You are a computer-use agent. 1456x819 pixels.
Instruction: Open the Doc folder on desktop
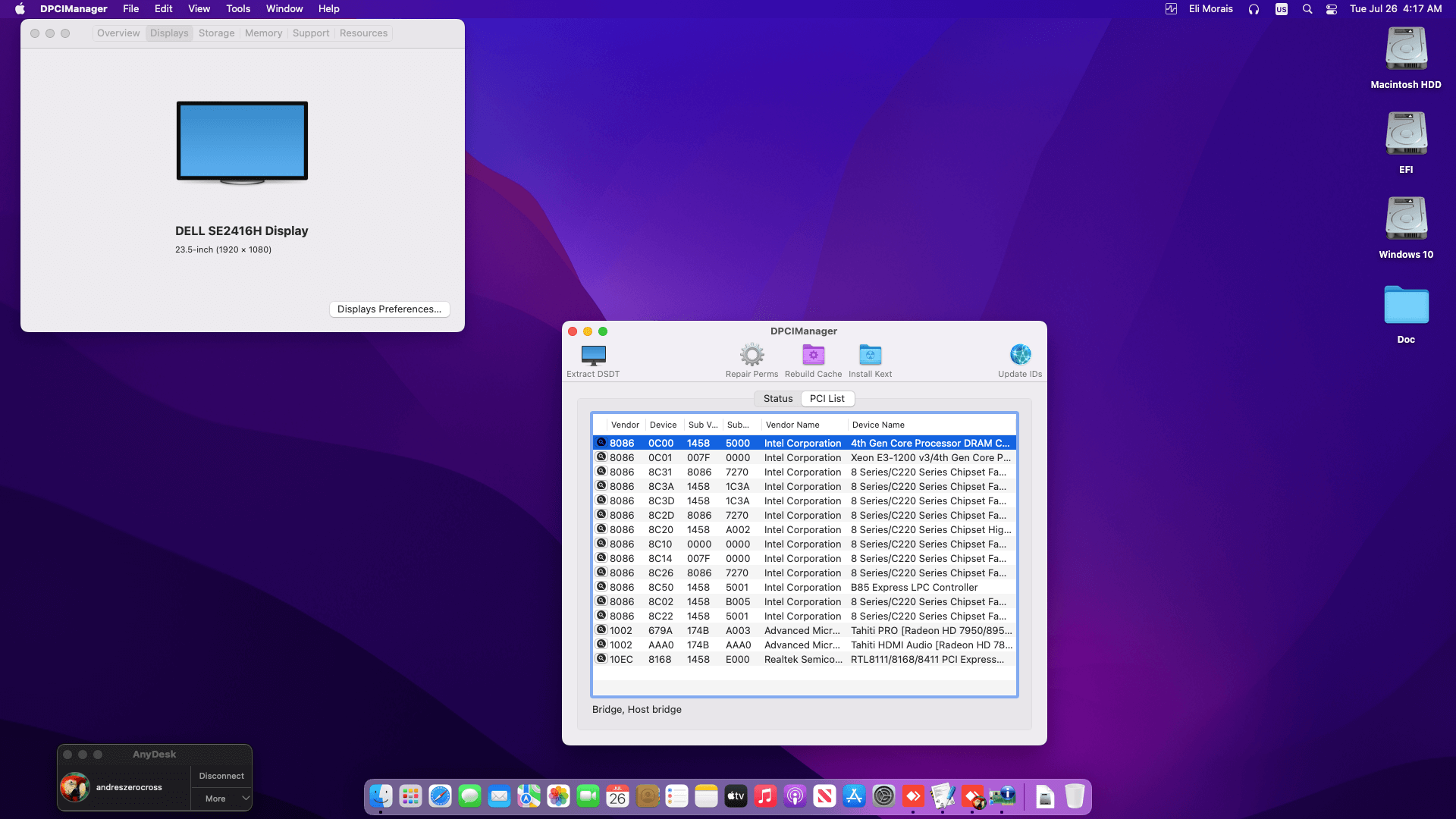tap(1406, 306)
